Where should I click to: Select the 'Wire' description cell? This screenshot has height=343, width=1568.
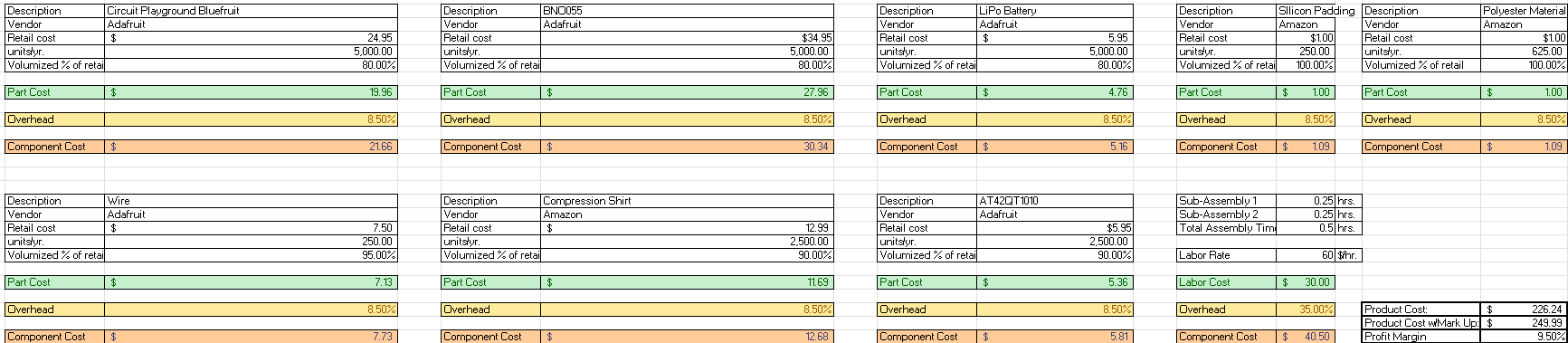coord(251,201)
